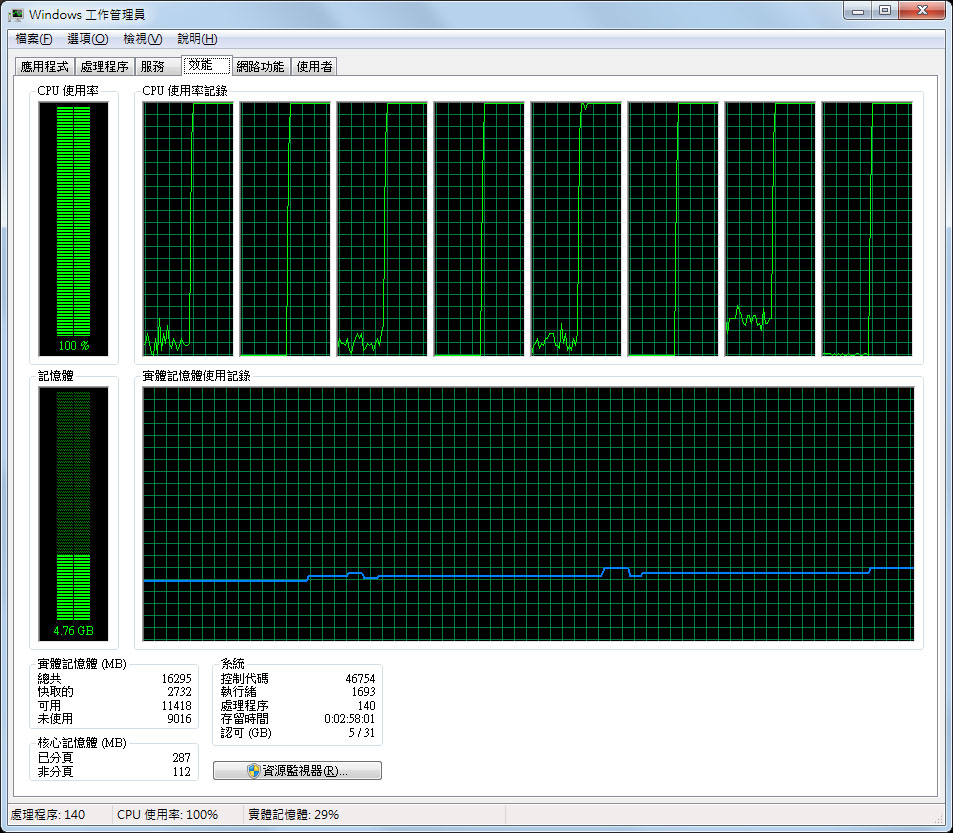Click the Task Manager title bar icon
This screenshot has height=833, width=953.
click(16, 14)
